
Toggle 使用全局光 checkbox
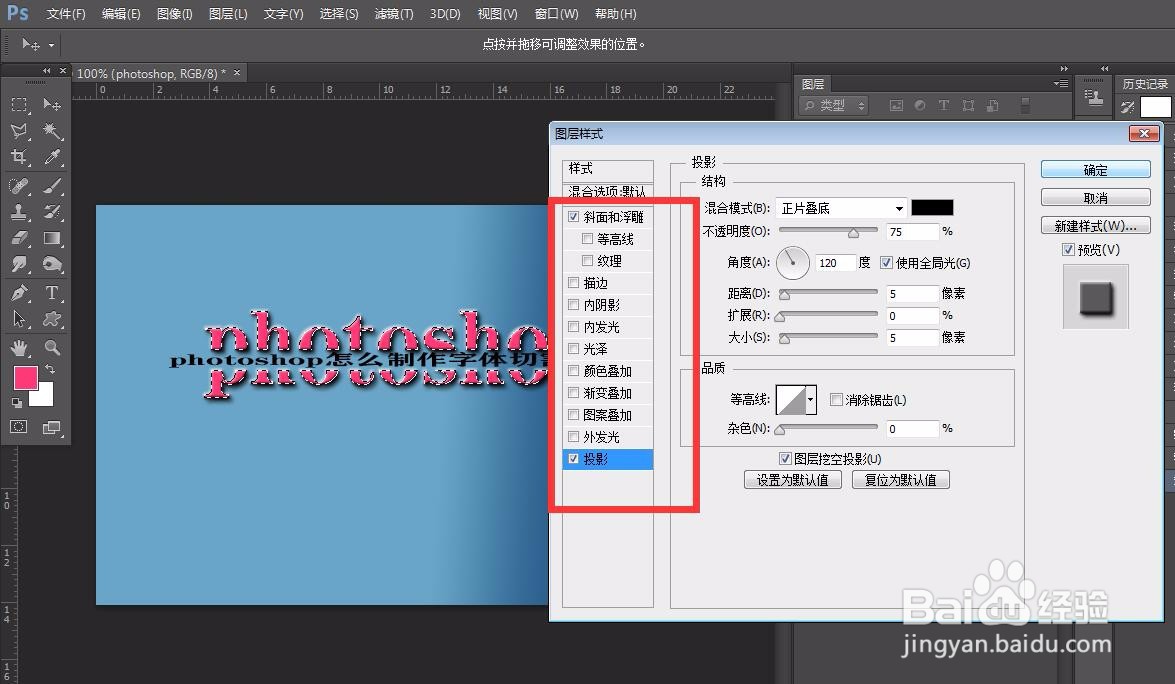click(x=886, y=262)
